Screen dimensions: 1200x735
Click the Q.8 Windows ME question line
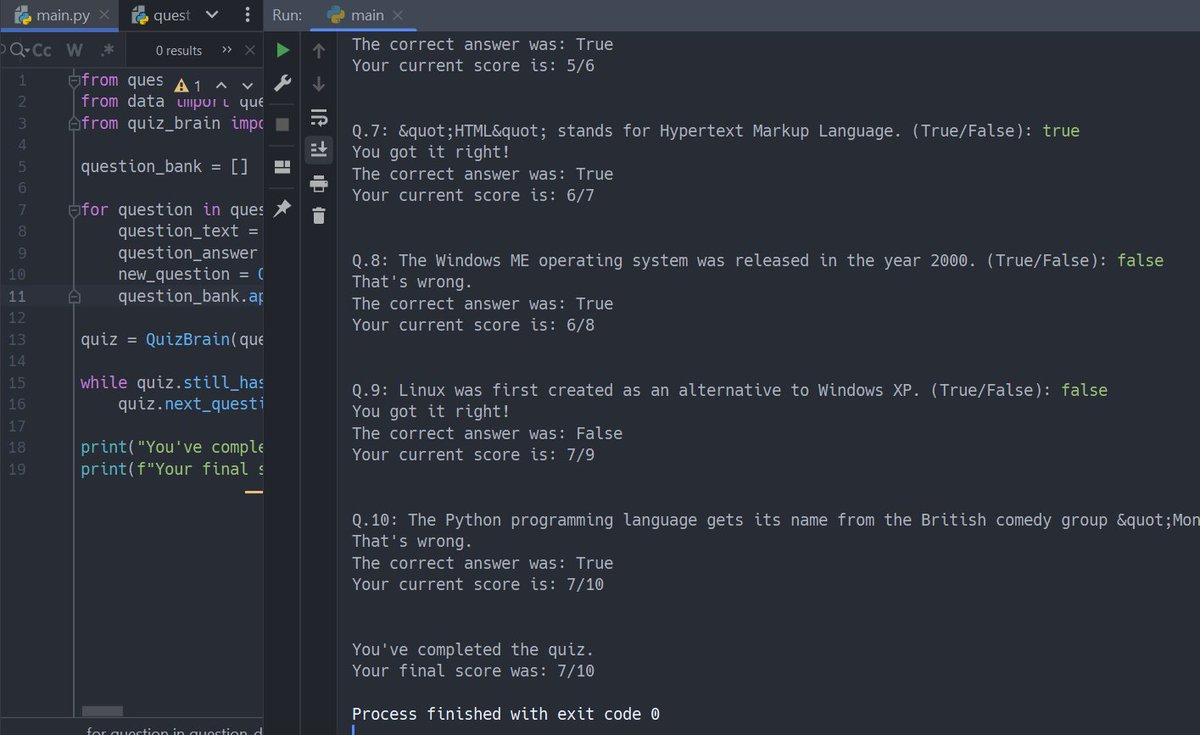758,260
